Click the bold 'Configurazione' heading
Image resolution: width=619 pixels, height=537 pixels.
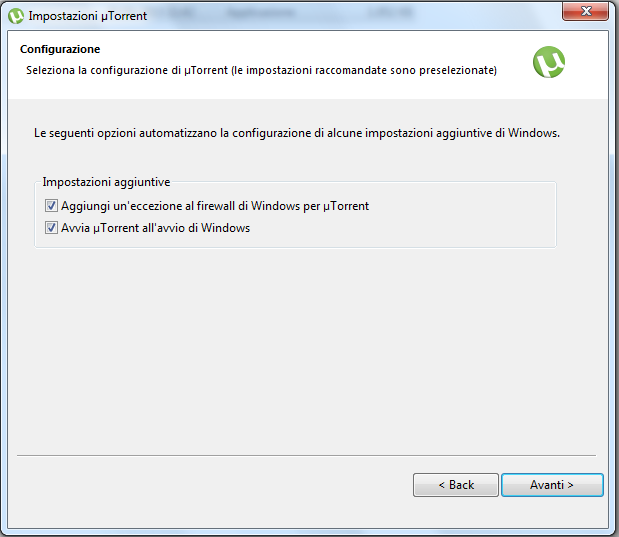60,49
